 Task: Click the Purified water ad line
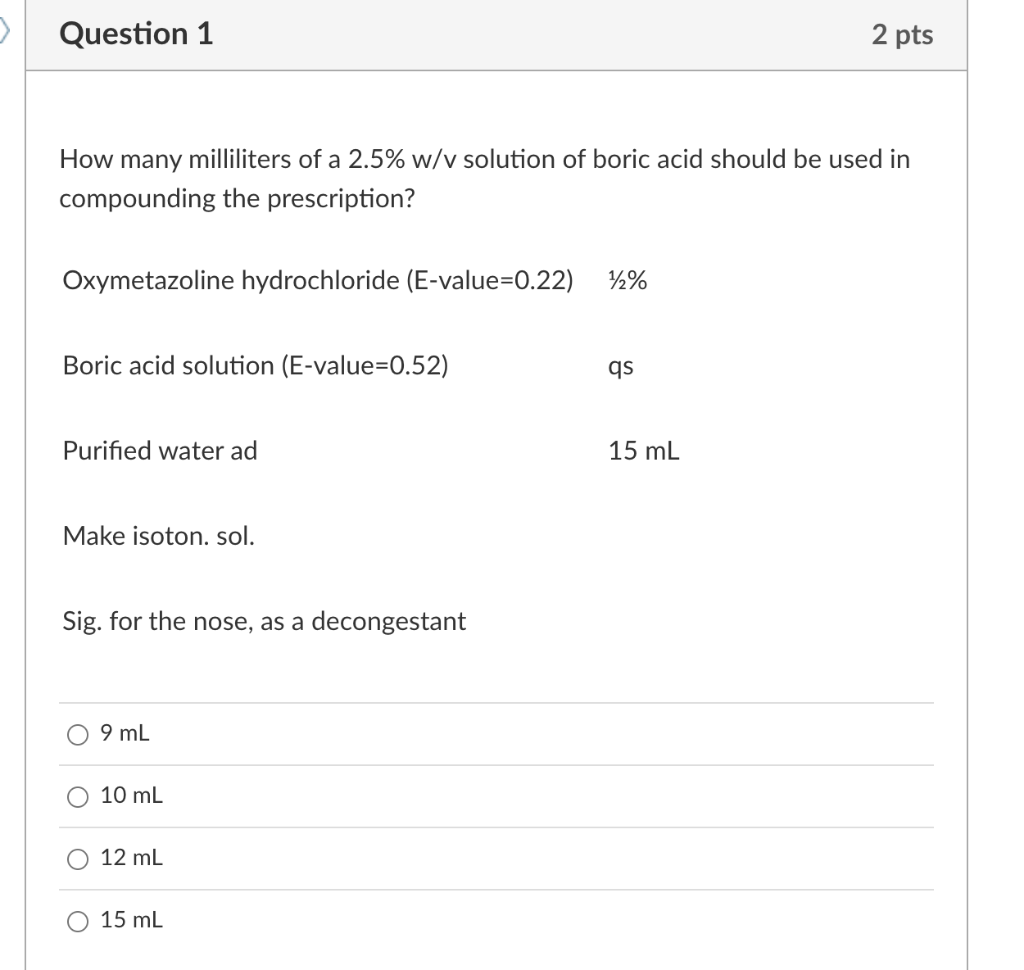tap(159, 450)
